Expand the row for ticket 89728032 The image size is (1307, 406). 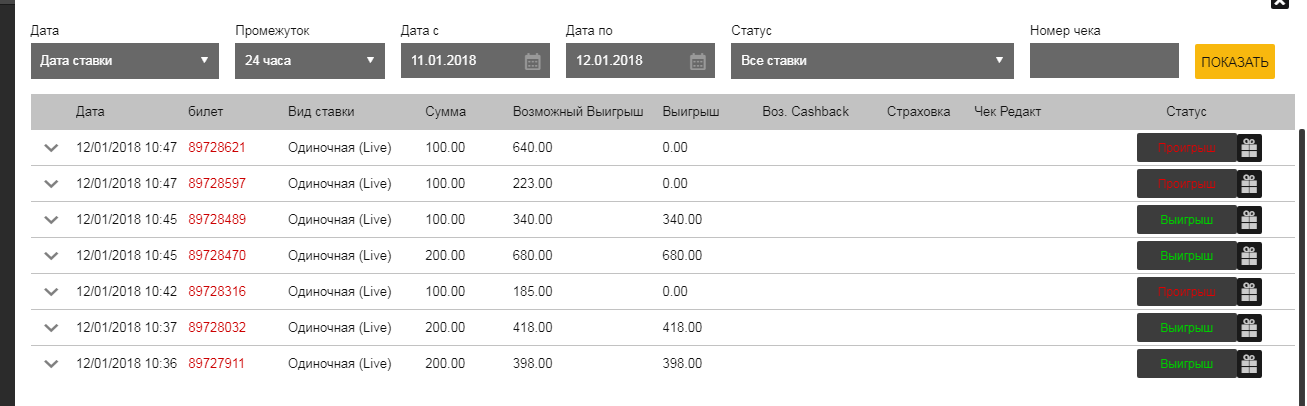(x=52, y=328)
